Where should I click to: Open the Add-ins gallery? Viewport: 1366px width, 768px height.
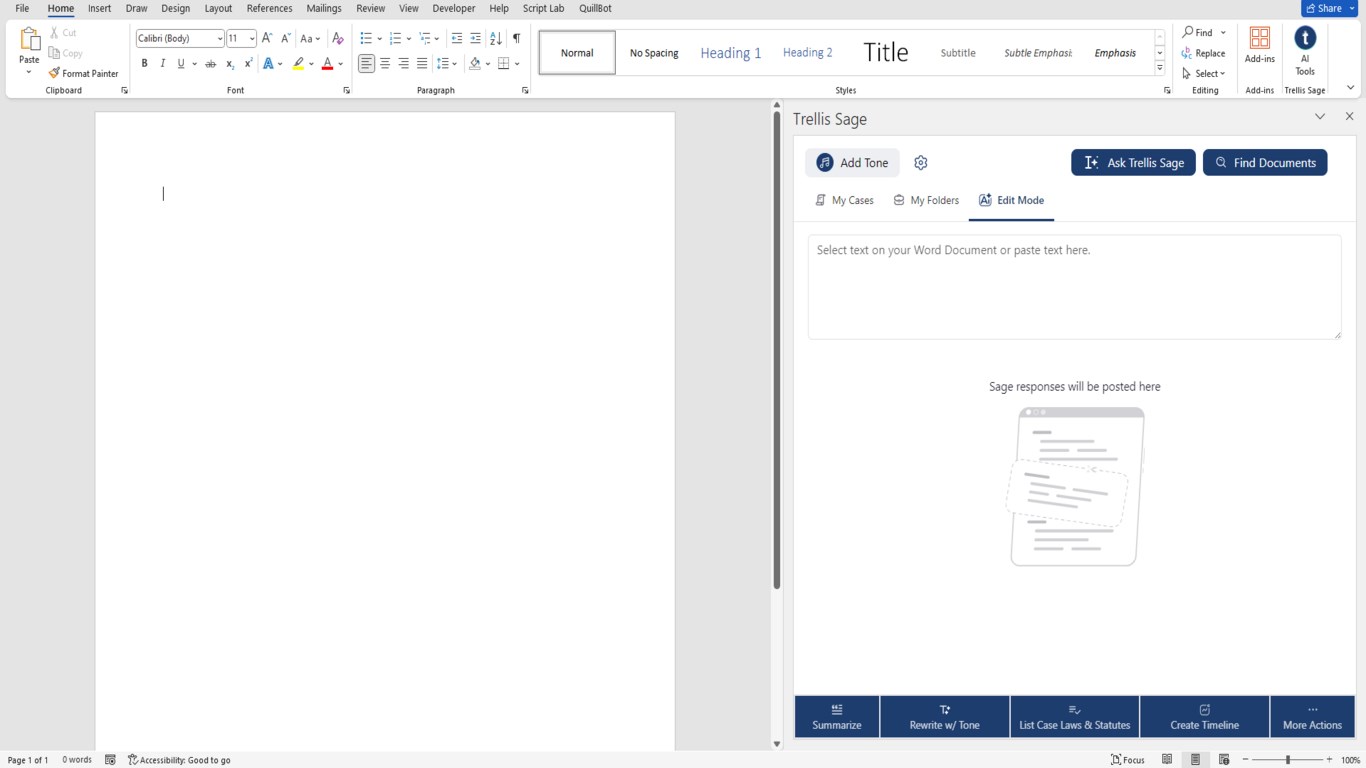pos(1260,46)
